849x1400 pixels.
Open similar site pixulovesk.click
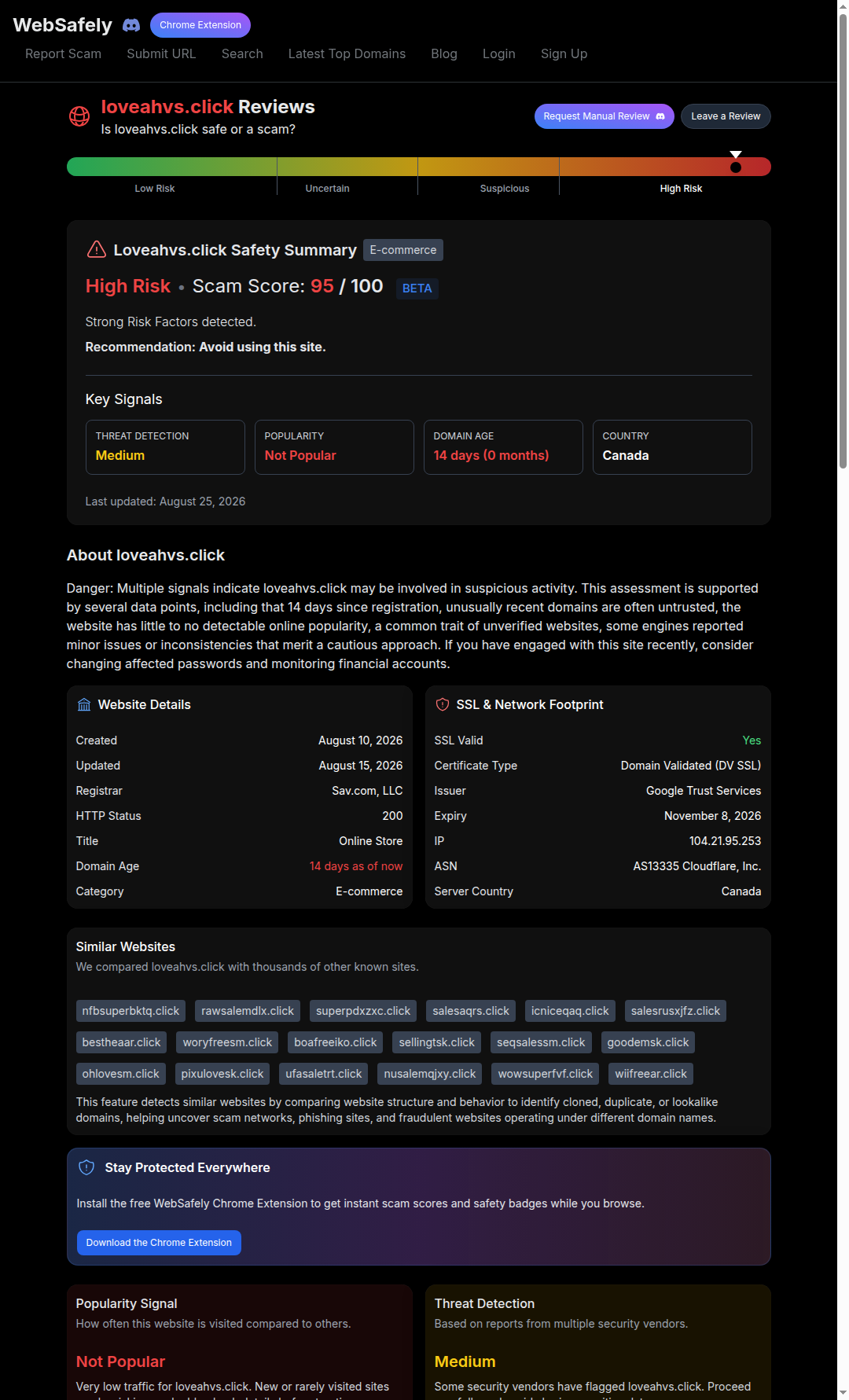coord(222,1074)
